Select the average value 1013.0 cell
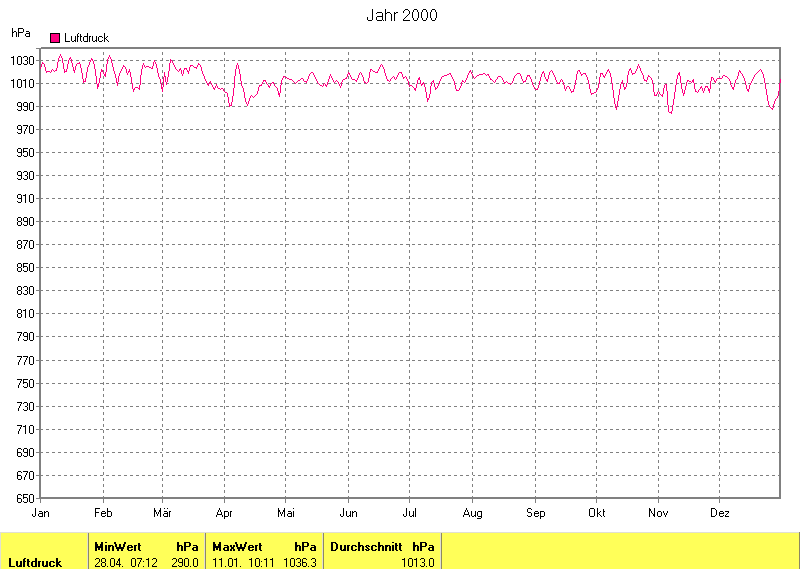800x569 pixels. [418, 562]
